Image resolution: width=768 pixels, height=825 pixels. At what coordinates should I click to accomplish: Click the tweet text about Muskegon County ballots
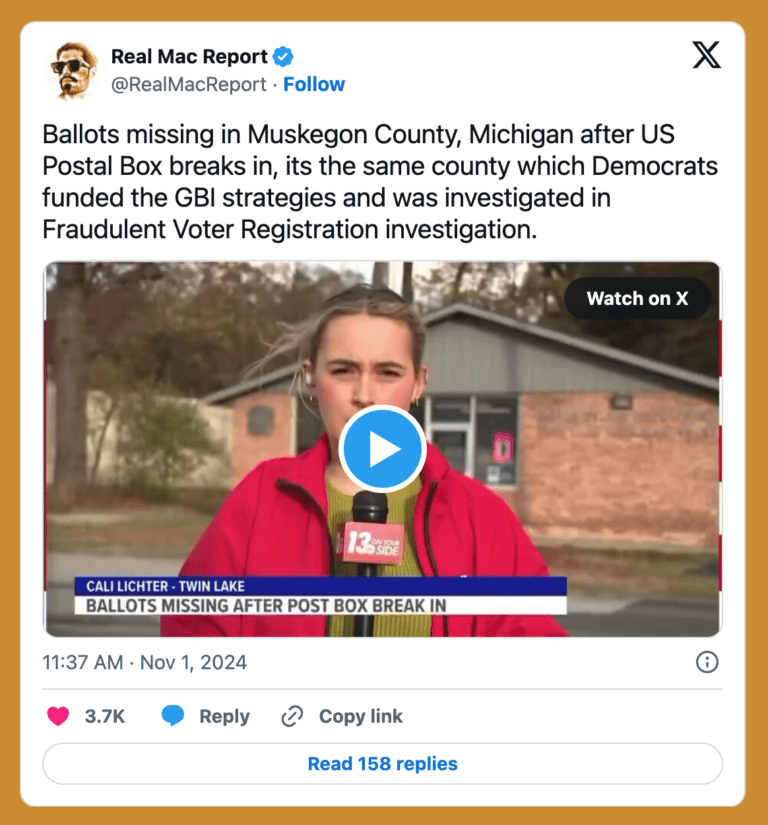pos(380,182)
